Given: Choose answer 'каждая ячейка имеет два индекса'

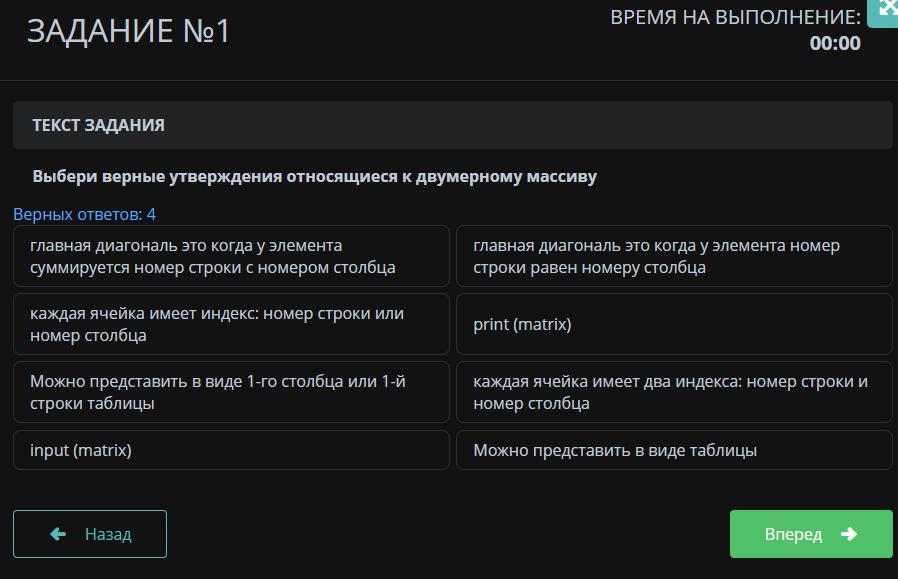Looking at the screenshot, I should point(674,392).
